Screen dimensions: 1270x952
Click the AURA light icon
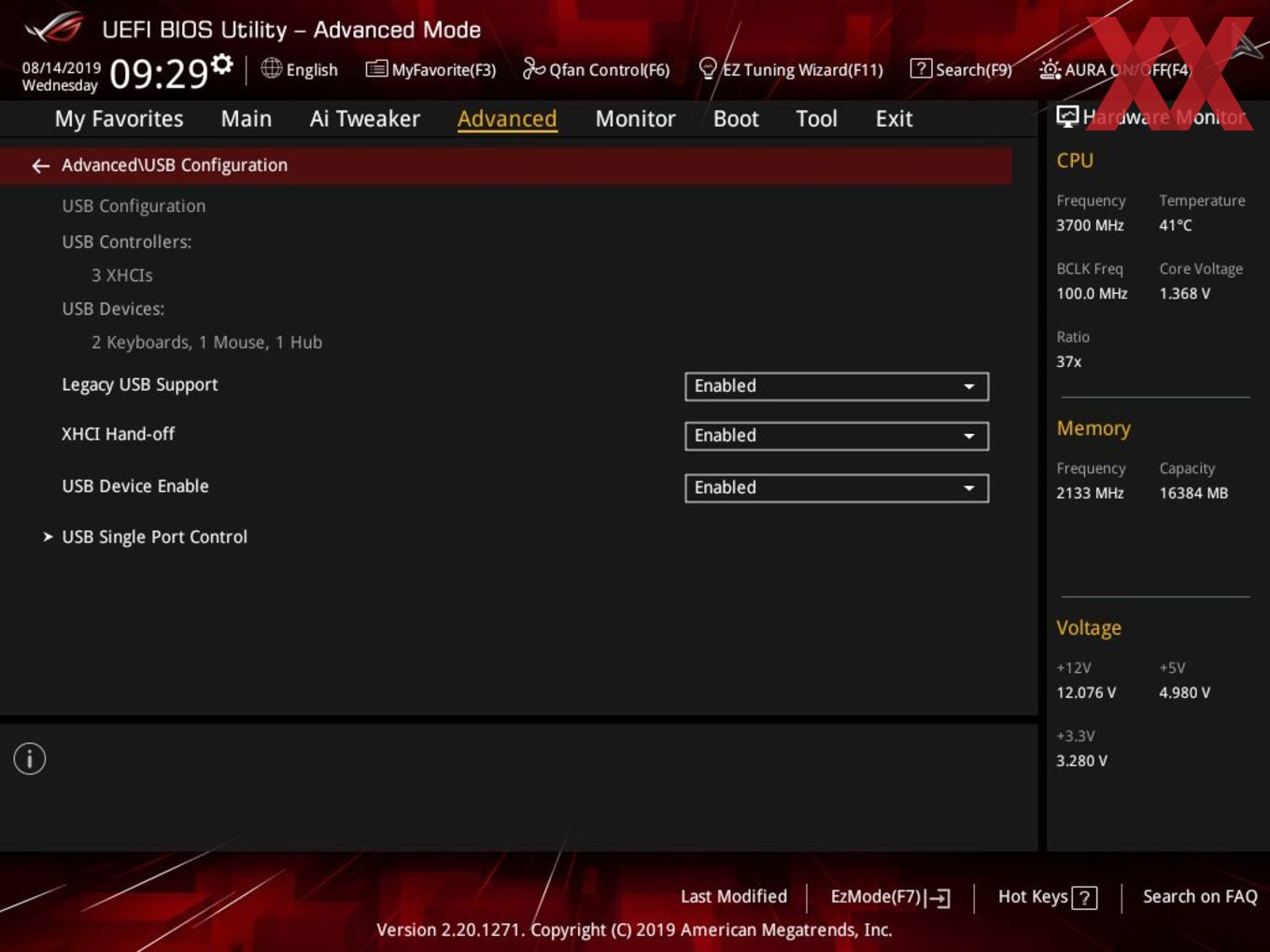(1050, 69)
